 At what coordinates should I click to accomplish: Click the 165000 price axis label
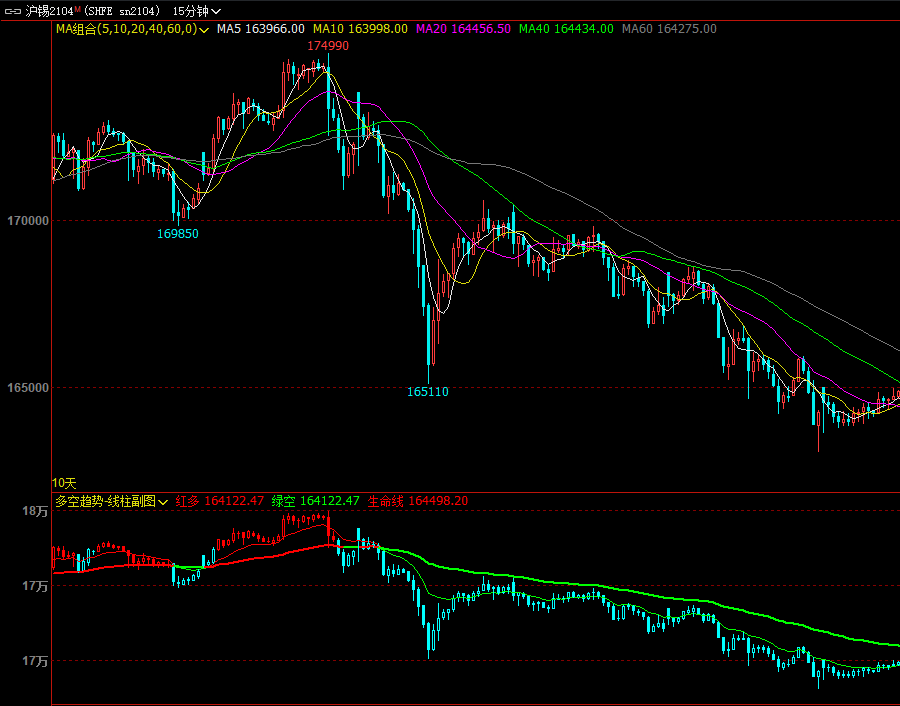tap(28, 388)
